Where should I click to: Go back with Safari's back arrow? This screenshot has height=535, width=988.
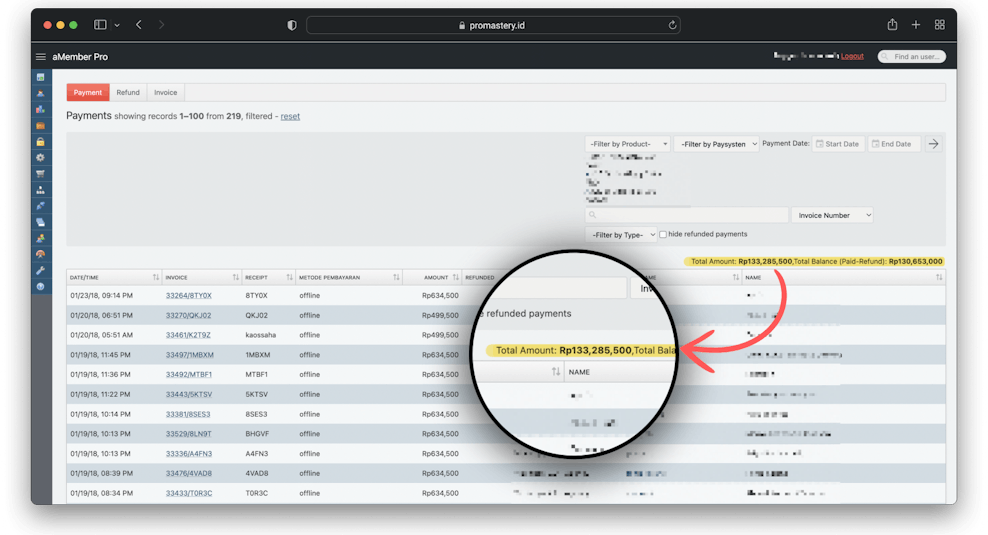tap(139, 25)
